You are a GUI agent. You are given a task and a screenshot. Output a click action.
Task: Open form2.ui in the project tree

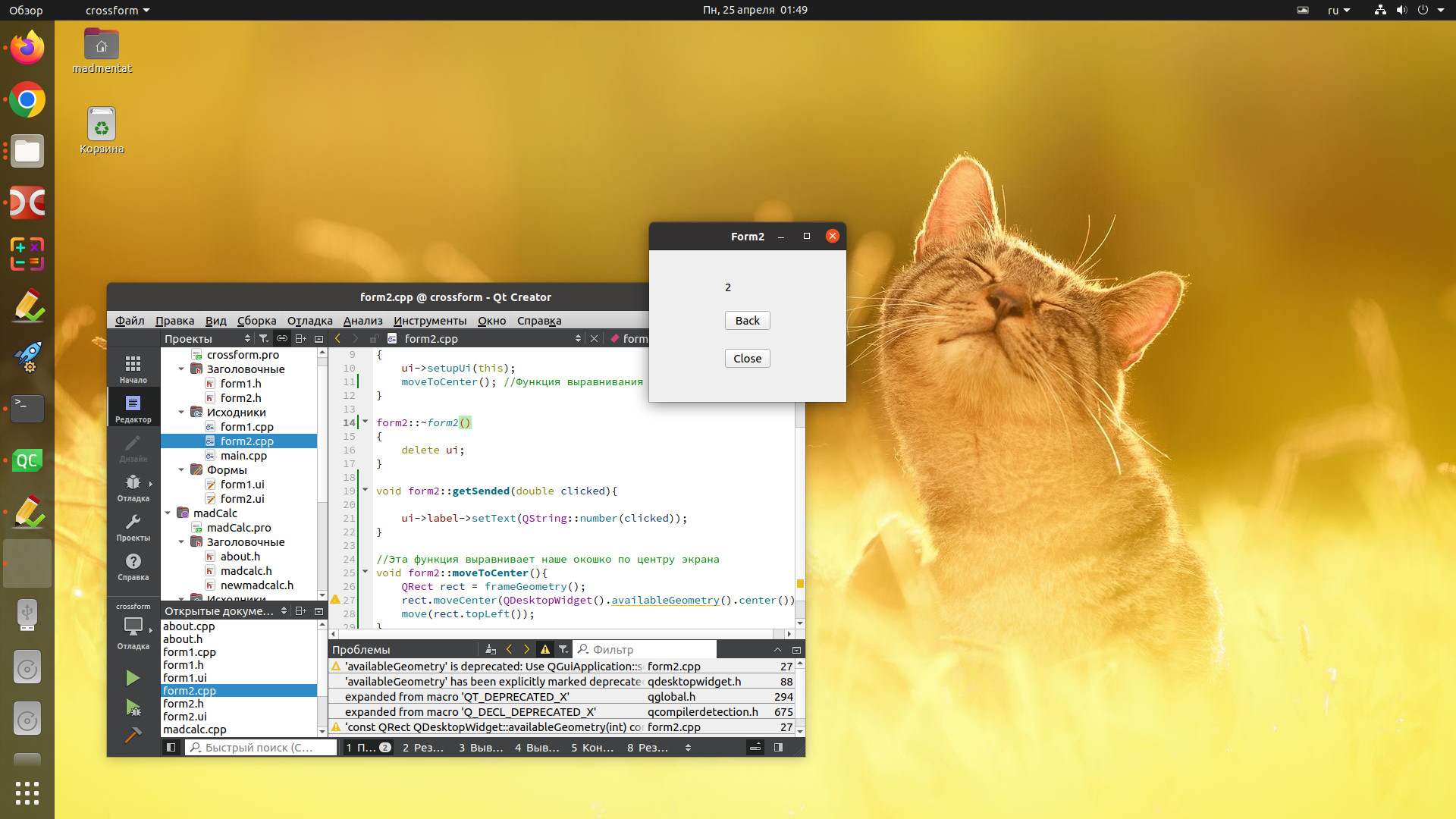click(x=242, y=499)
